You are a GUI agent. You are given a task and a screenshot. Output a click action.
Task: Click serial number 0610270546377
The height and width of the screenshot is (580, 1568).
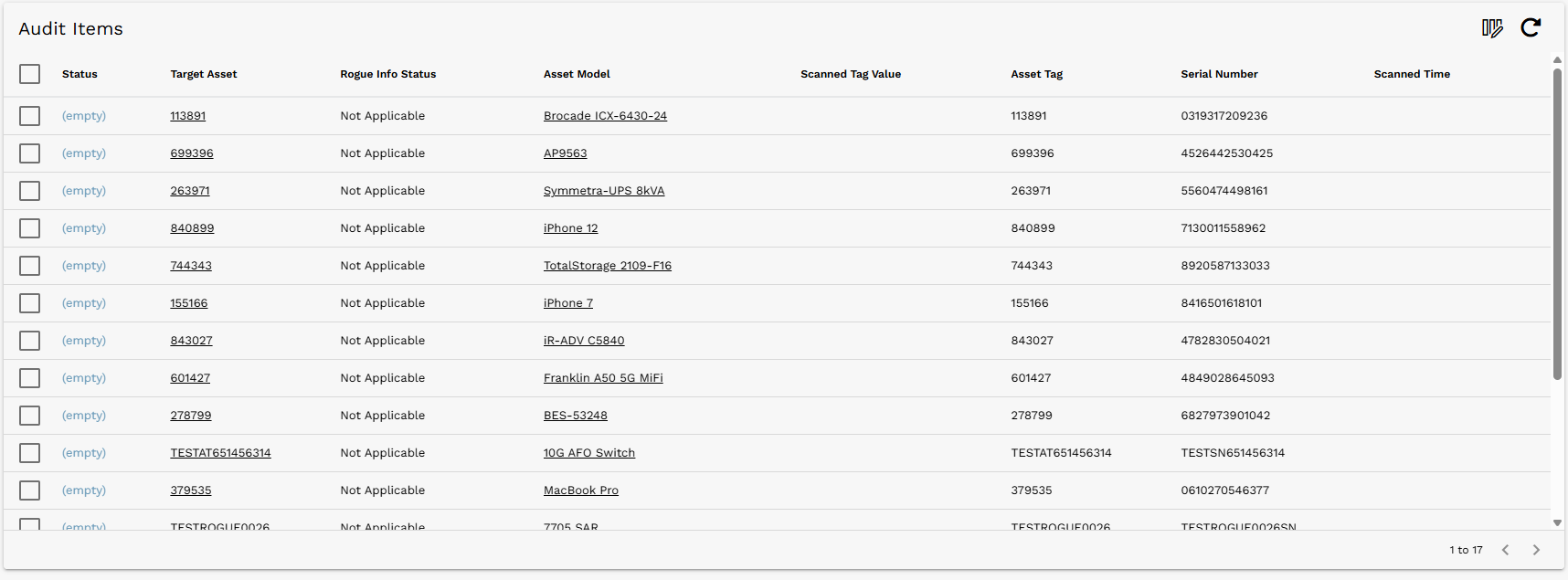tap(1225, 490)
